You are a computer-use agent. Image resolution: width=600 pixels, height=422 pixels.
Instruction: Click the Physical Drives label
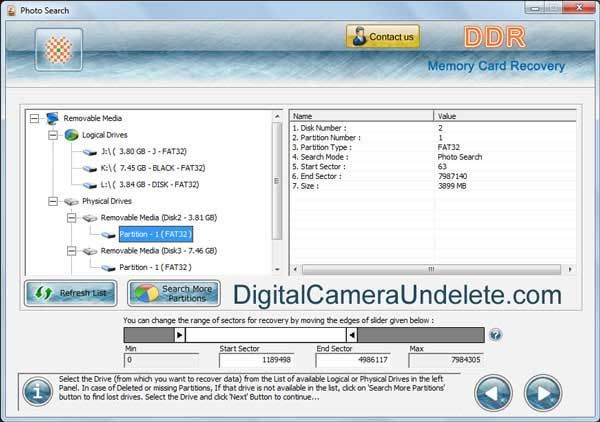[107, 201]
